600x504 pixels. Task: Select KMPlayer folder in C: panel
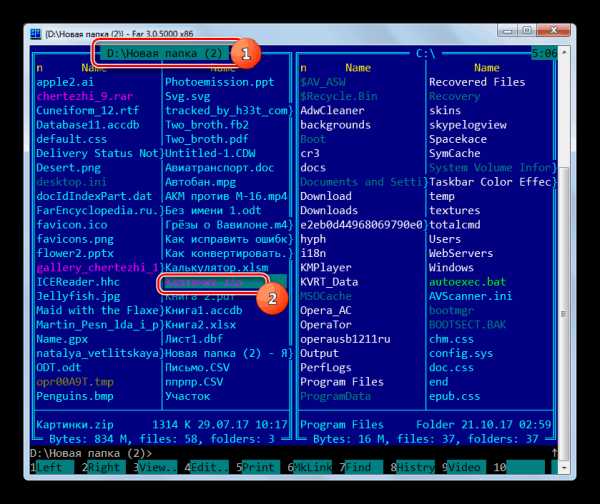326,267
